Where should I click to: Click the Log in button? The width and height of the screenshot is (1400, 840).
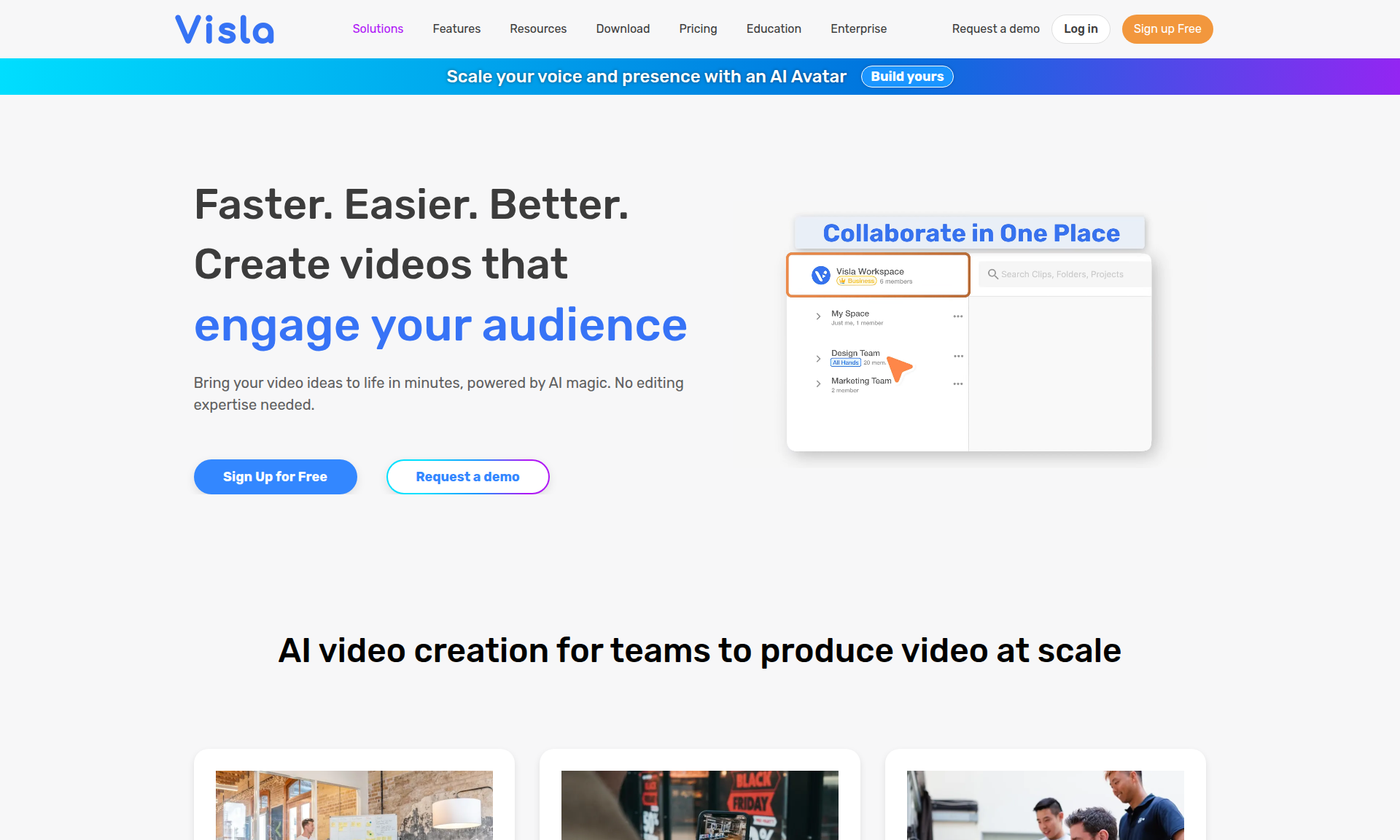point(1081,29)
